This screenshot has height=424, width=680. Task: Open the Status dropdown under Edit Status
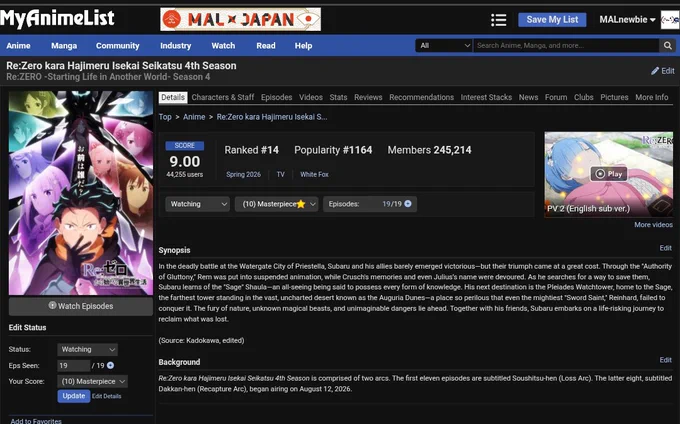tap(87, 349)
